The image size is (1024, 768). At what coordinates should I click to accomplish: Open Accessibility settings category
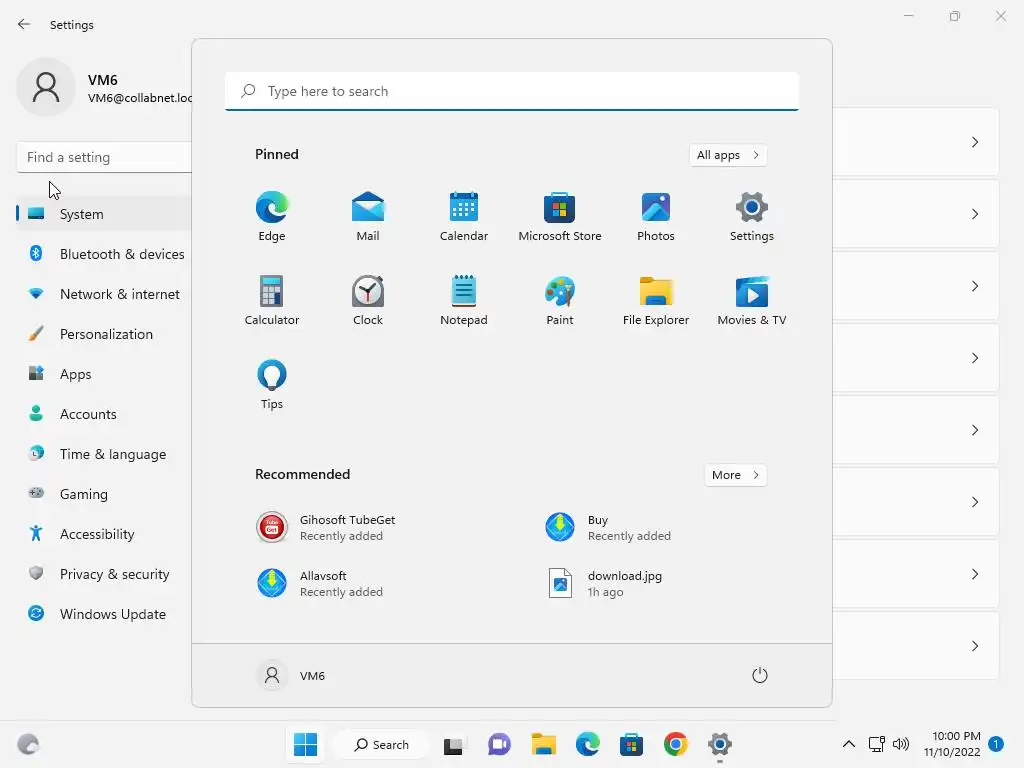pos(104,534)
